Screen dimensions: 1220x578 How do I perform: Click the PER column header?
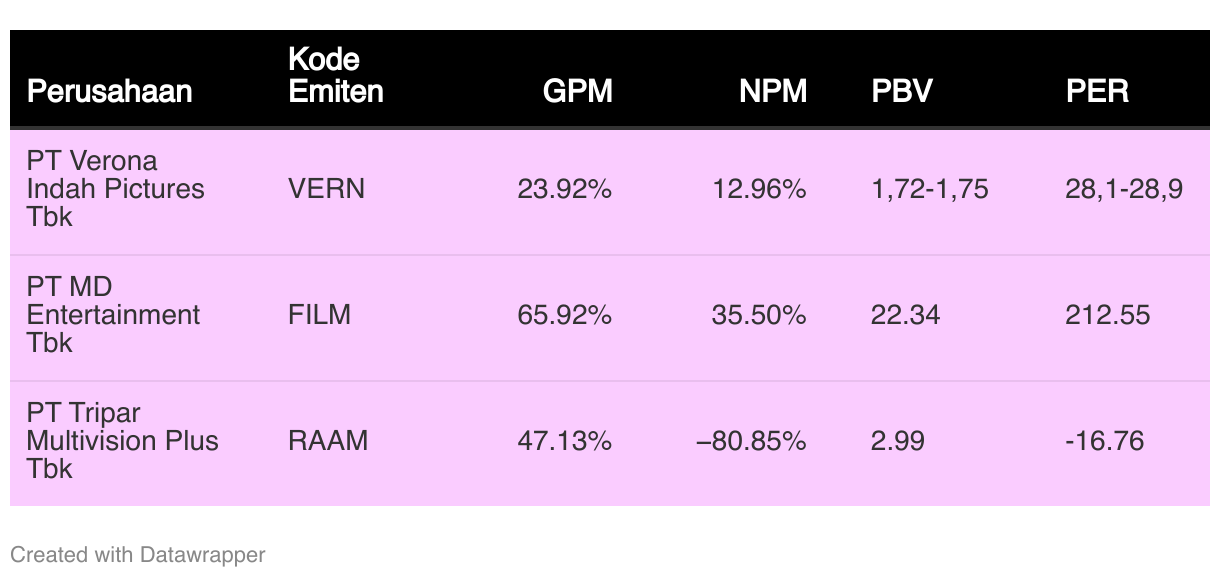click(x=1097, y=92)
